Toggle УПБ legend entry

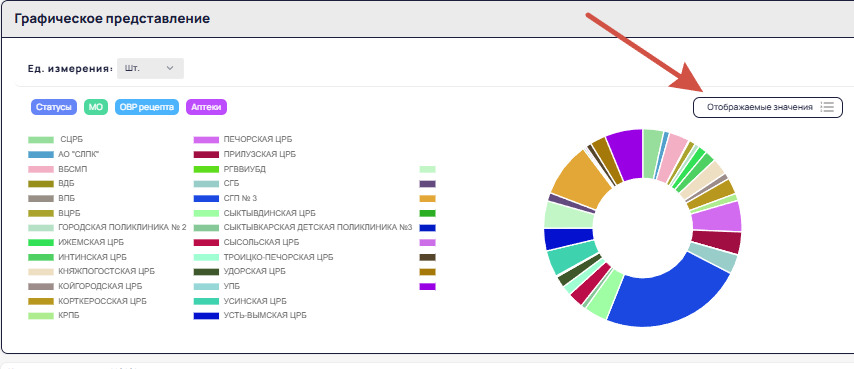pyautogui.click(x=217, y=286)
